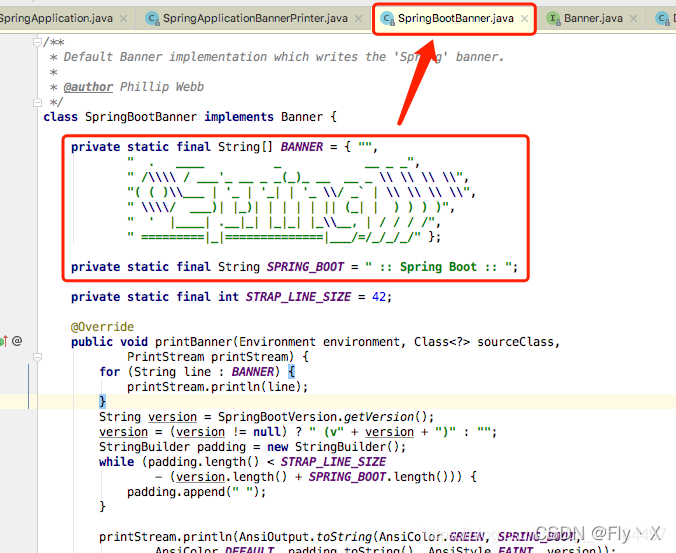Viewport: 676px width, 553px height.
Task: Click printStream.println(line) statement
Action: [217, 387]
